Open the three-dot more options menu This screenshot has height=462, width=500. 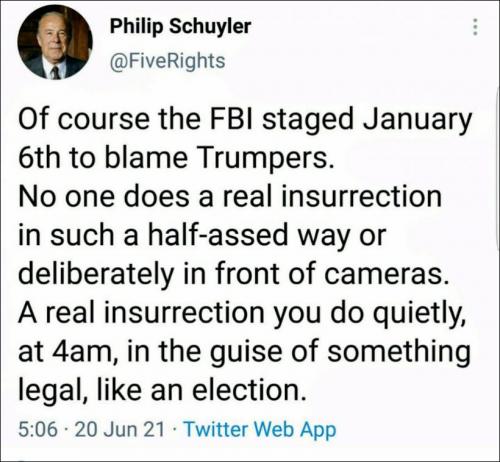click(x=475, y=27)
